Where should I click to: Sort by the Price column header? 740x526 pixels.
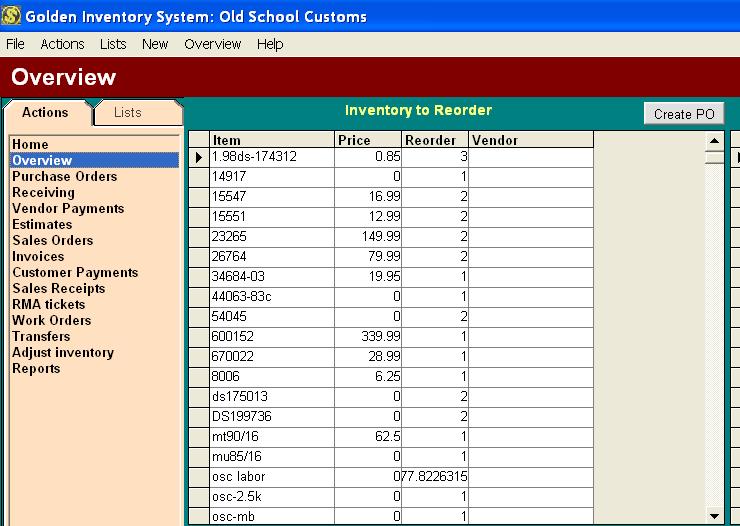pos(368,140)
